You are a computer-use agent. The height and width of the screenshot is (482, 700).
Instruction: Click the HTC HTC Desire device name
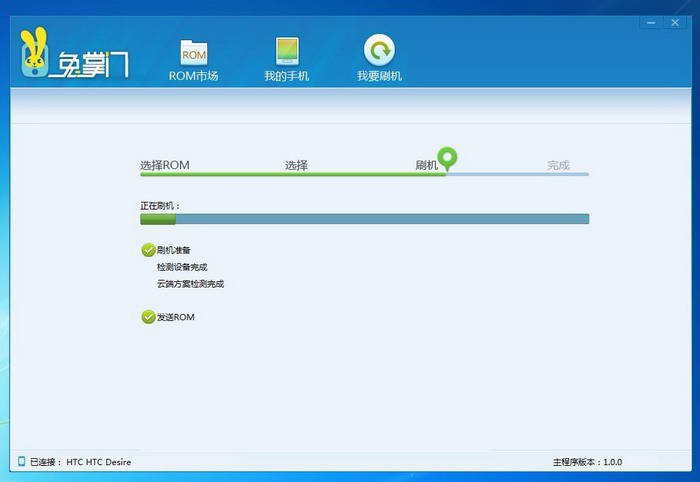tap(99, 462)
